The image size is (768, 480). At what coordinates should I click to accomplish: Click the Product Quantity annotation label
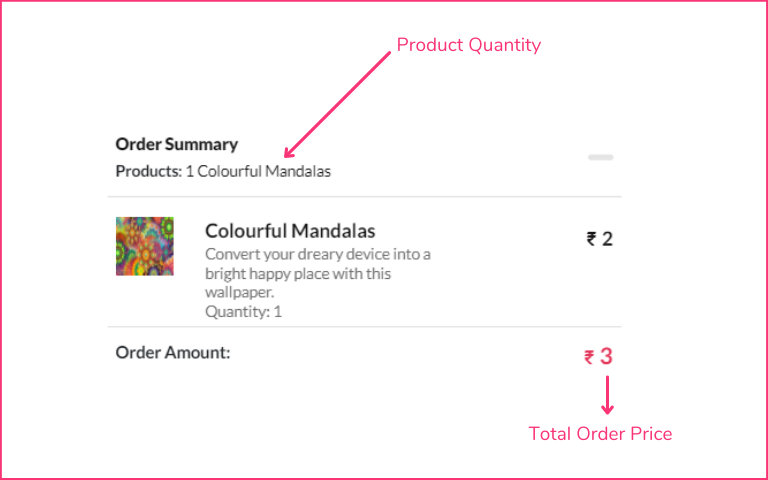pyautogui.click(x=469, y=45)
